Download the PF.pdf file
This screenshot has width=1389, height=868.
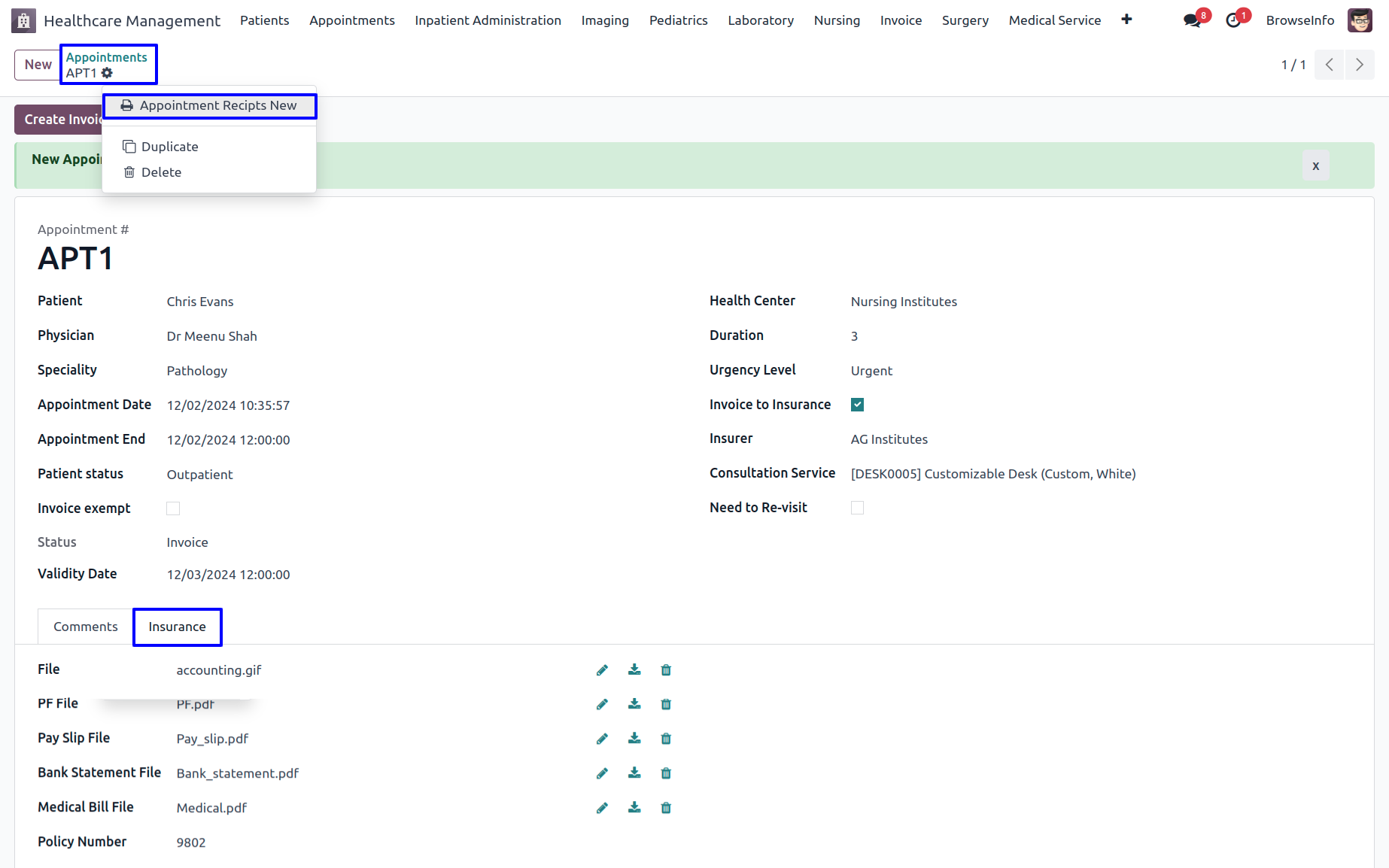[634, 704]
